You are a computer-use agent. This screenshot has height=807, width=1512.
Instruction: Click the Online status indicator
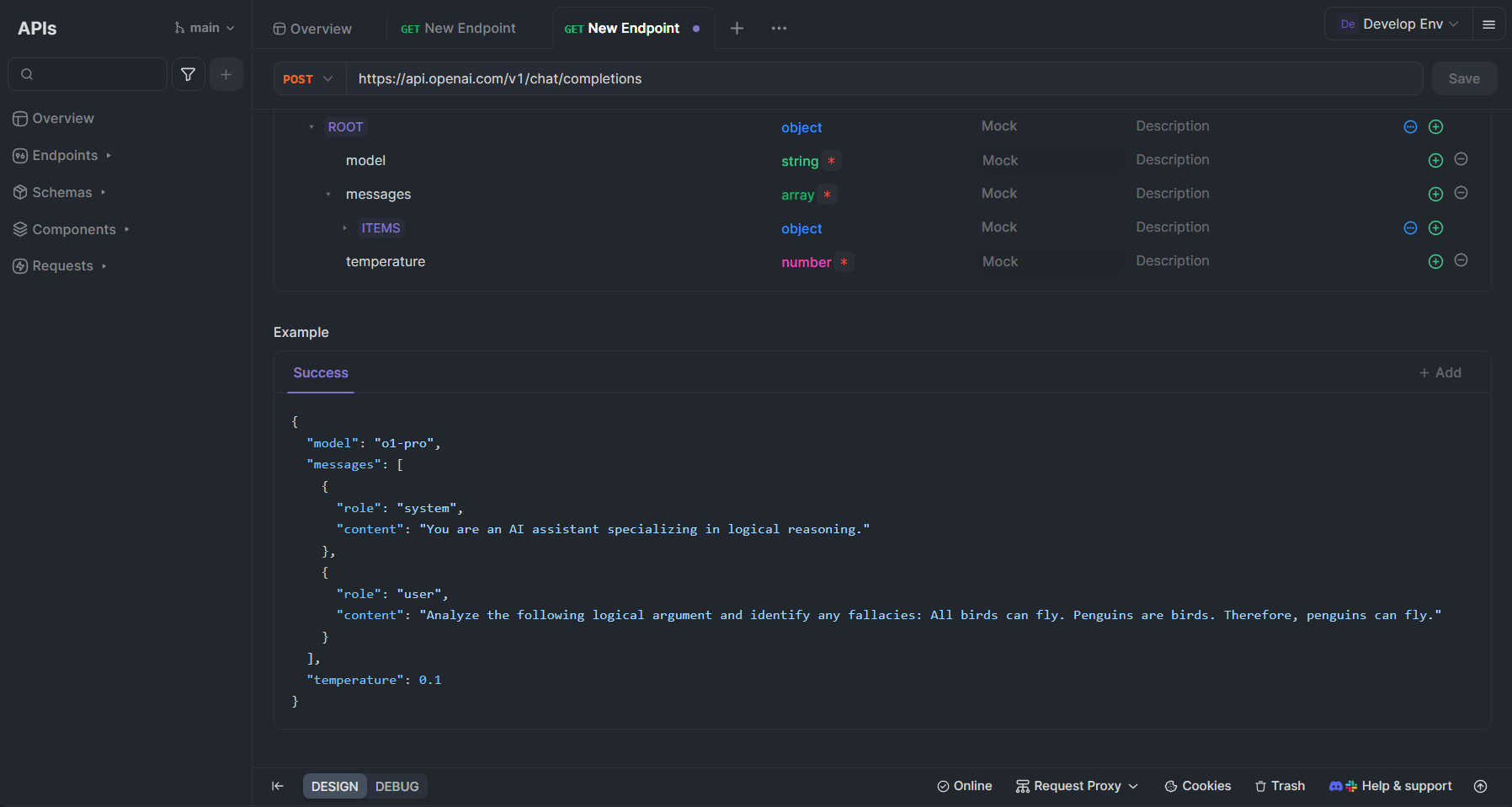tap(965, 787)
